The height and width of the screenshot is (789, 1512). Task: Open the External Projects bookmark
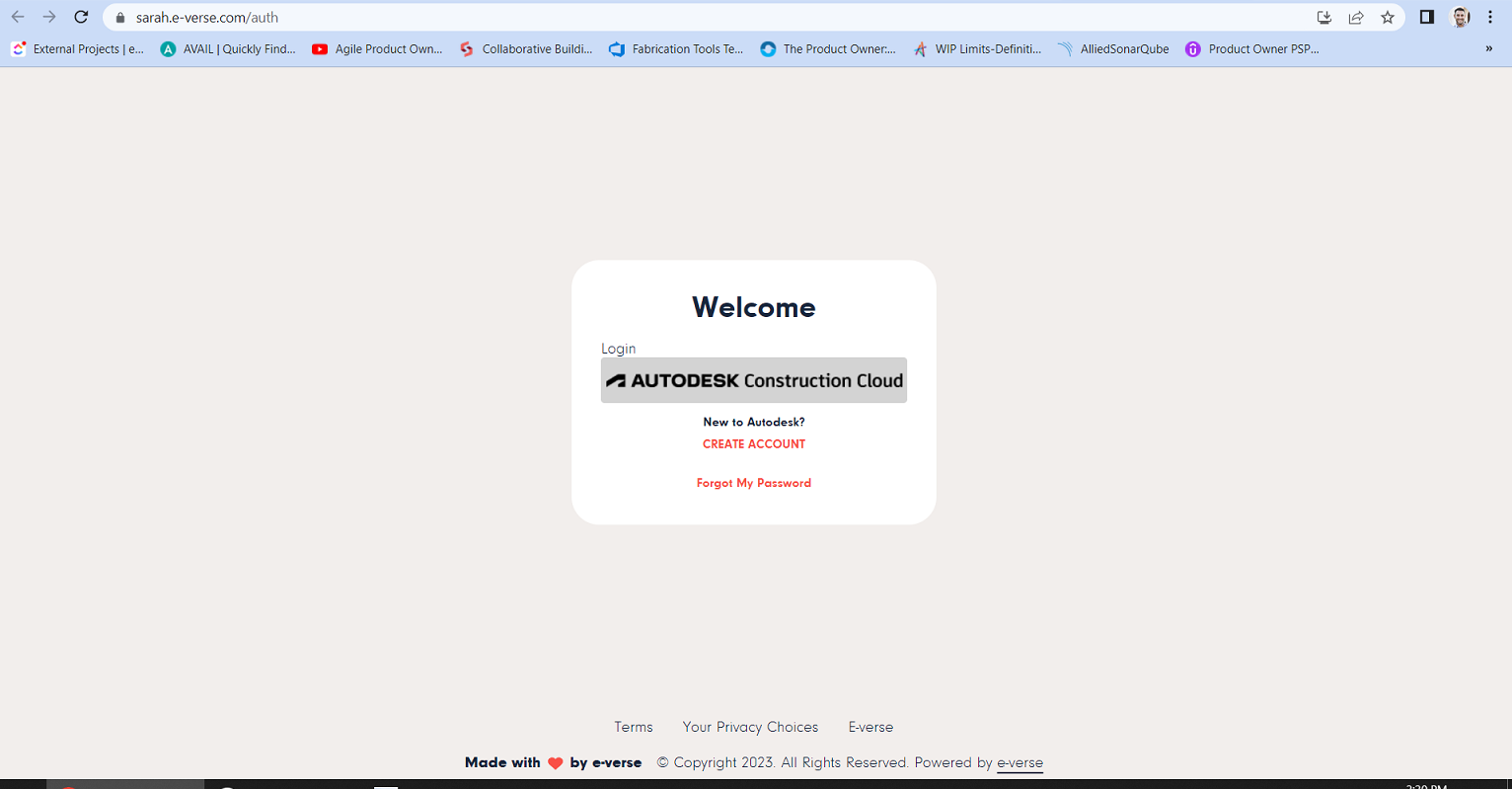click(x=78, y=48)
